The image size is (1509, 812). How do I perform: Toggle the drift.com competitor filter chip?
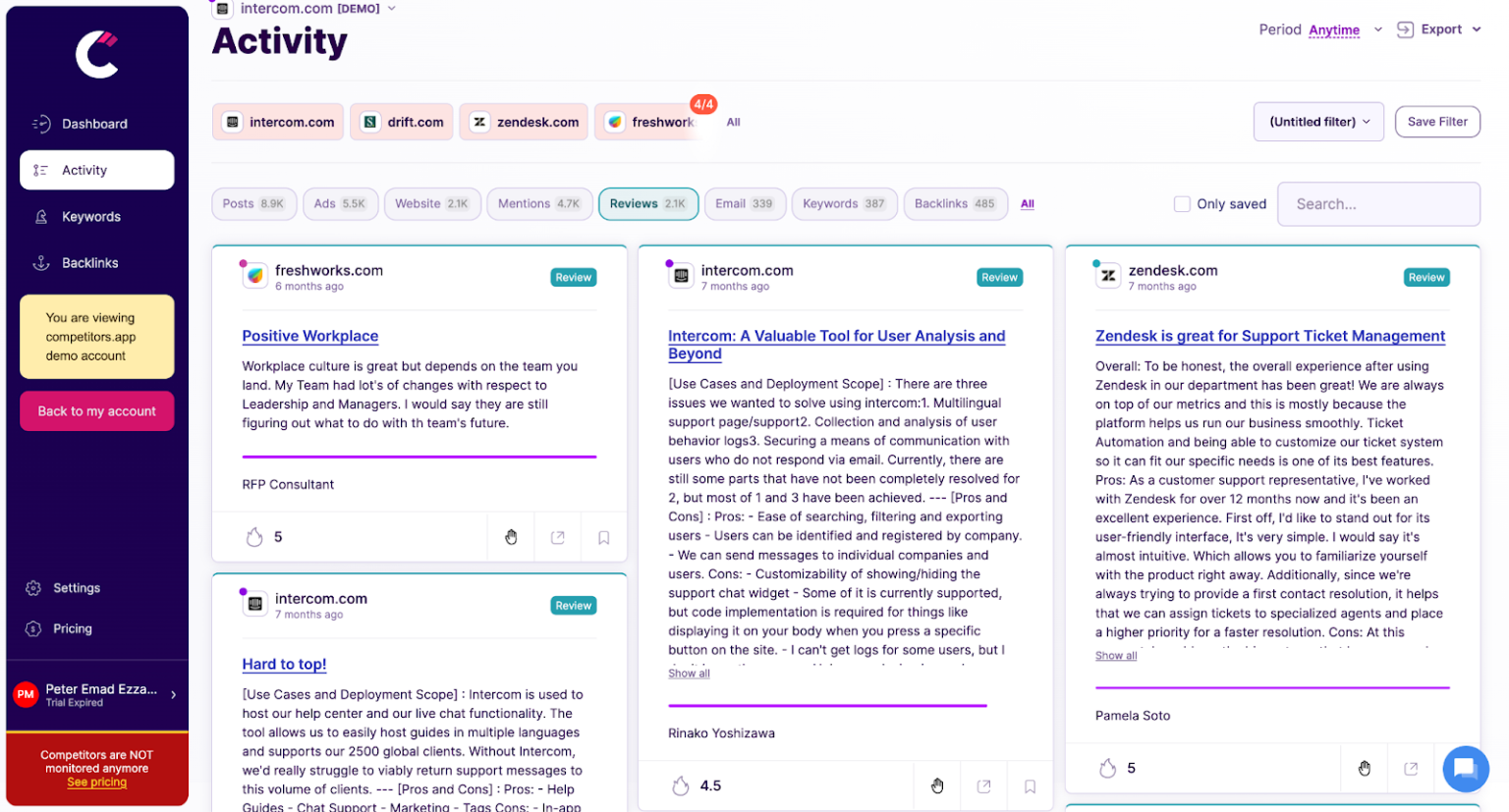[x=402, y=122]
